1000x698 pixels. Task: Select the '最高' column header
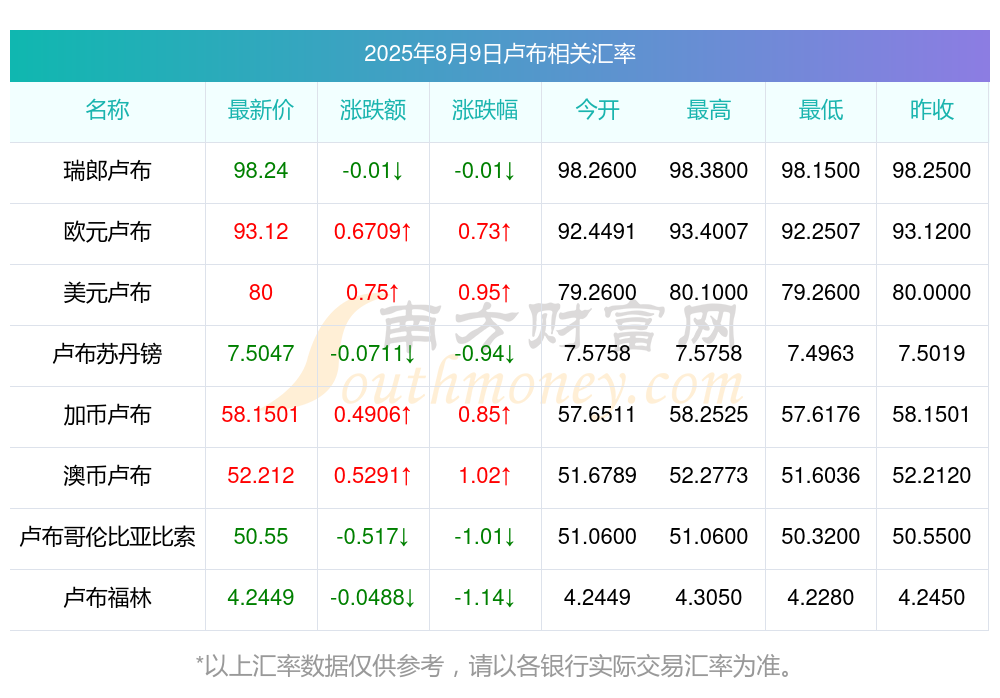click(x=708, y=110)
